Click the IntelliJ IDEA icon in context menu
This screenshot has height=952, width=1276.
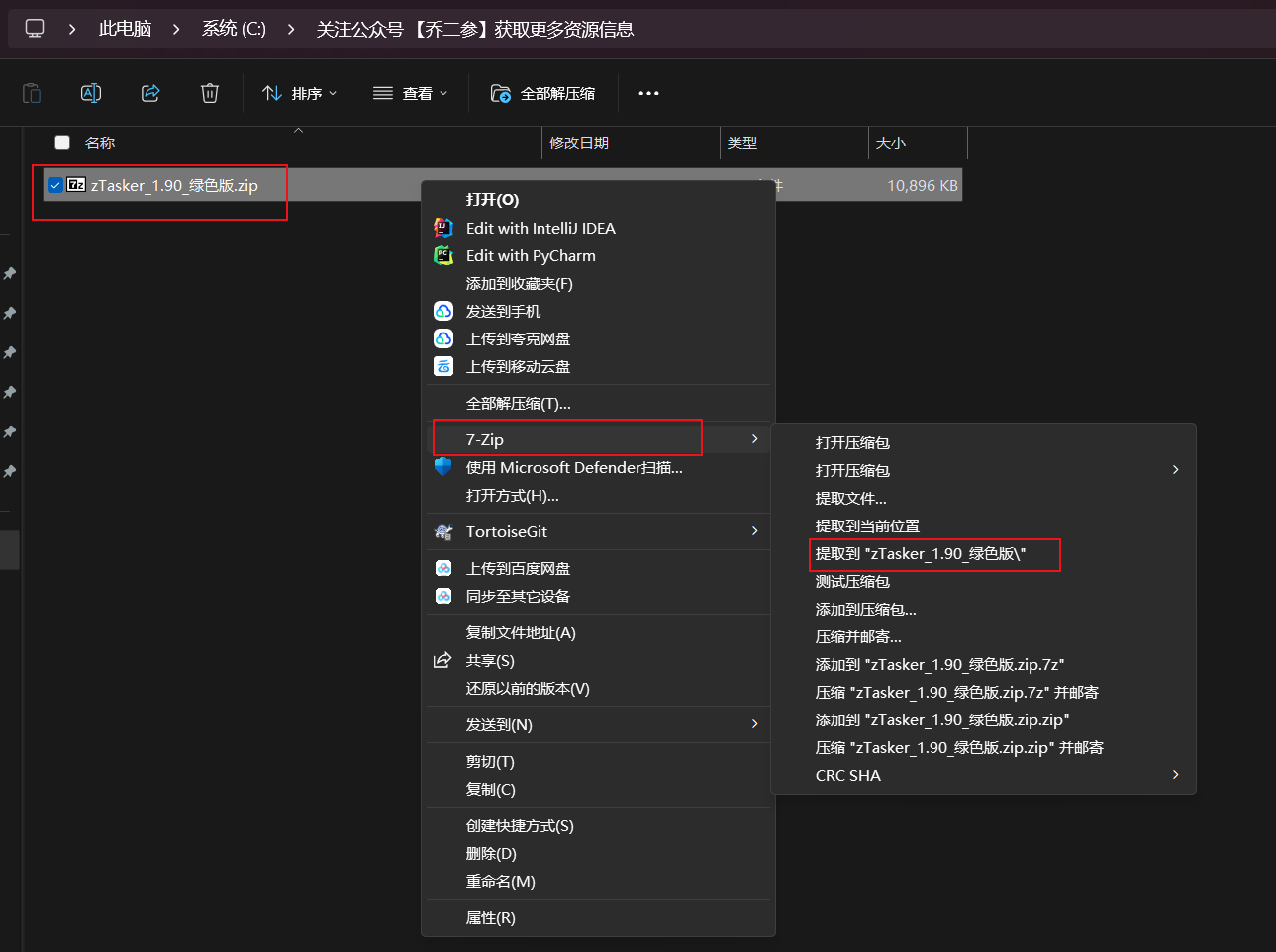coord(443,228)
